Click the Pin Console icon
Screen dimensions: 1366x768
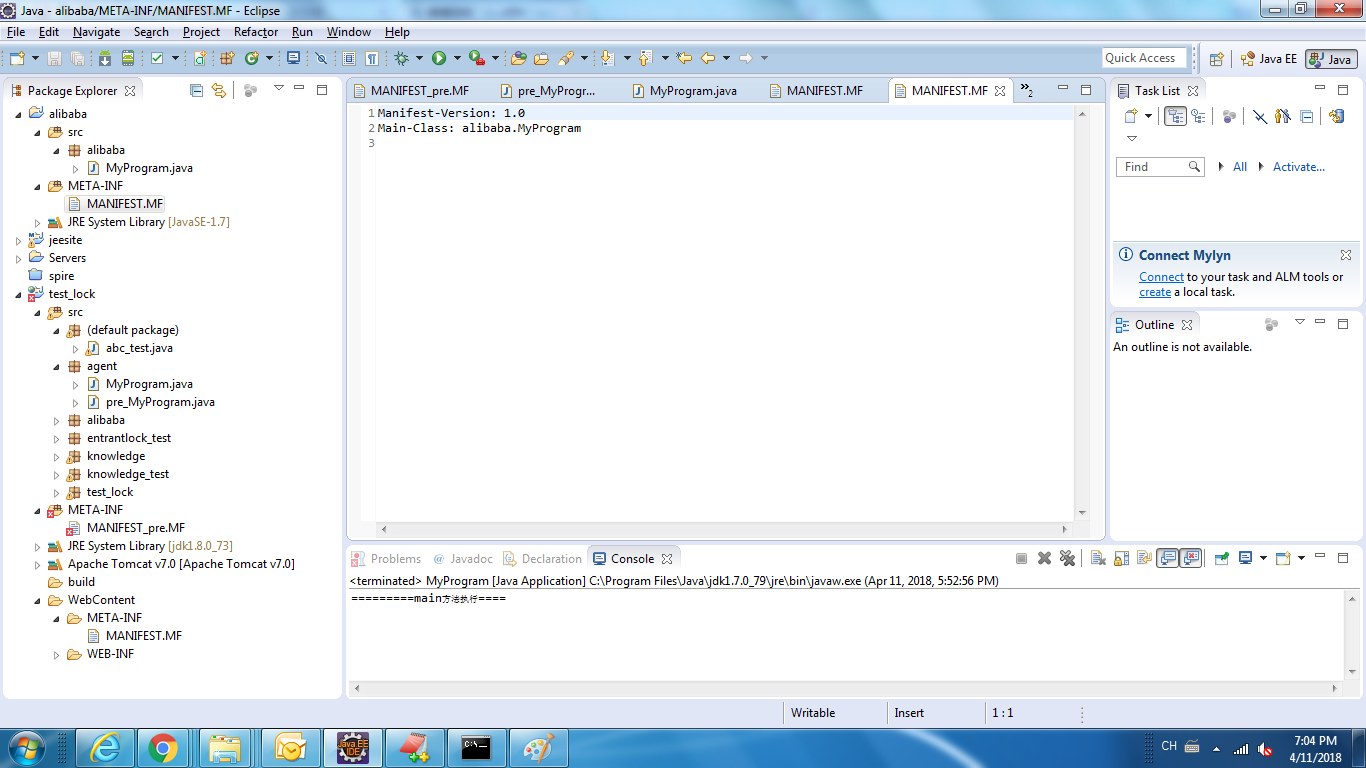(x=1221, y=559)
